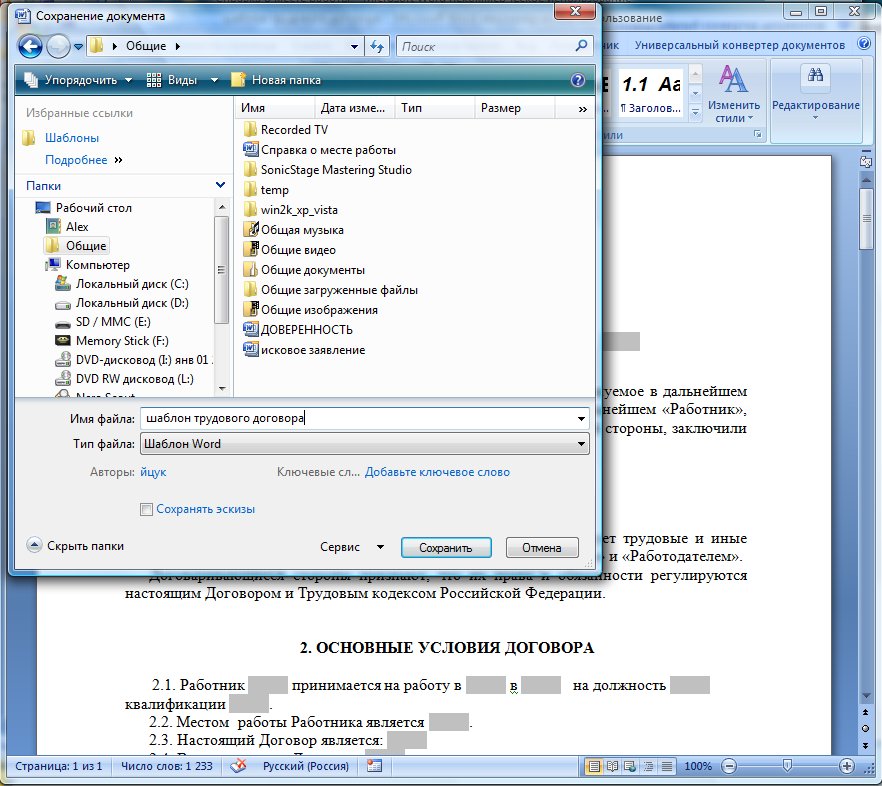
Task: Click the Виды views button
Action: tap(172, 80)
